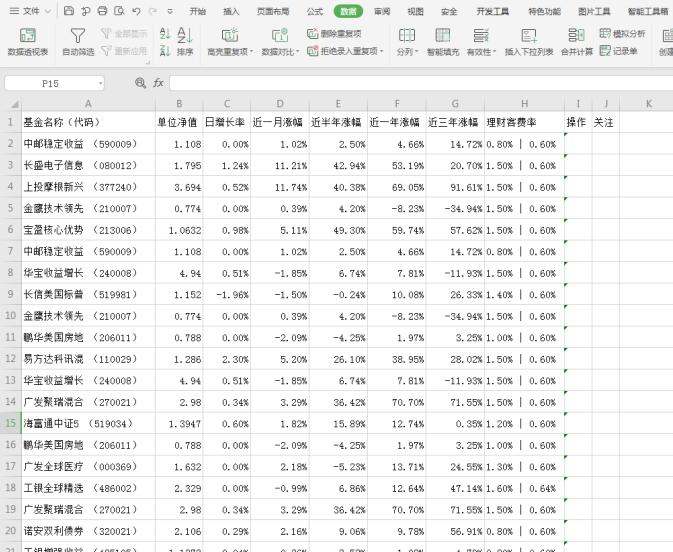Click 拒绝录入重复项 reject duplicate entry
673x552 pixels.
[345, 51]
